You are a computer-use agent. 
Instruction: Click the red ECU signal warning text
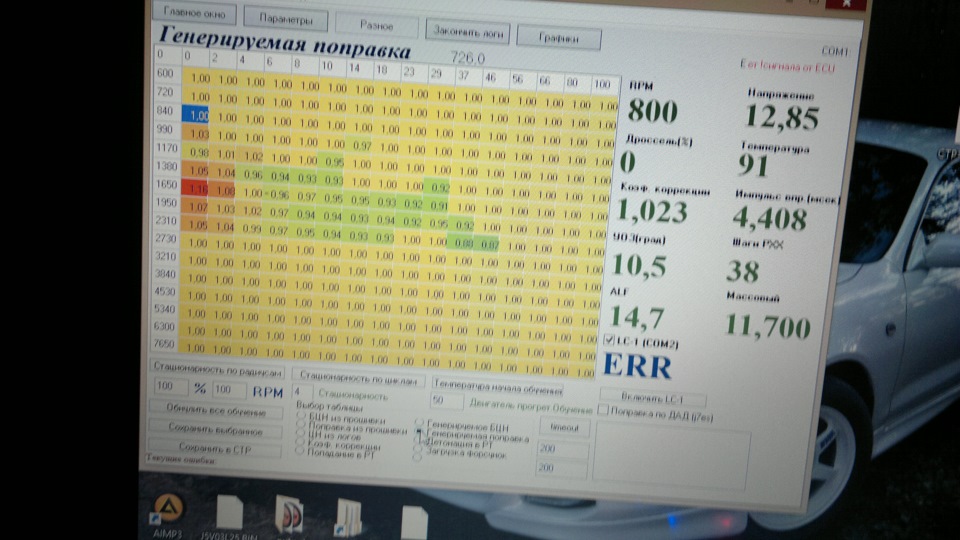[x=787, y=66]
